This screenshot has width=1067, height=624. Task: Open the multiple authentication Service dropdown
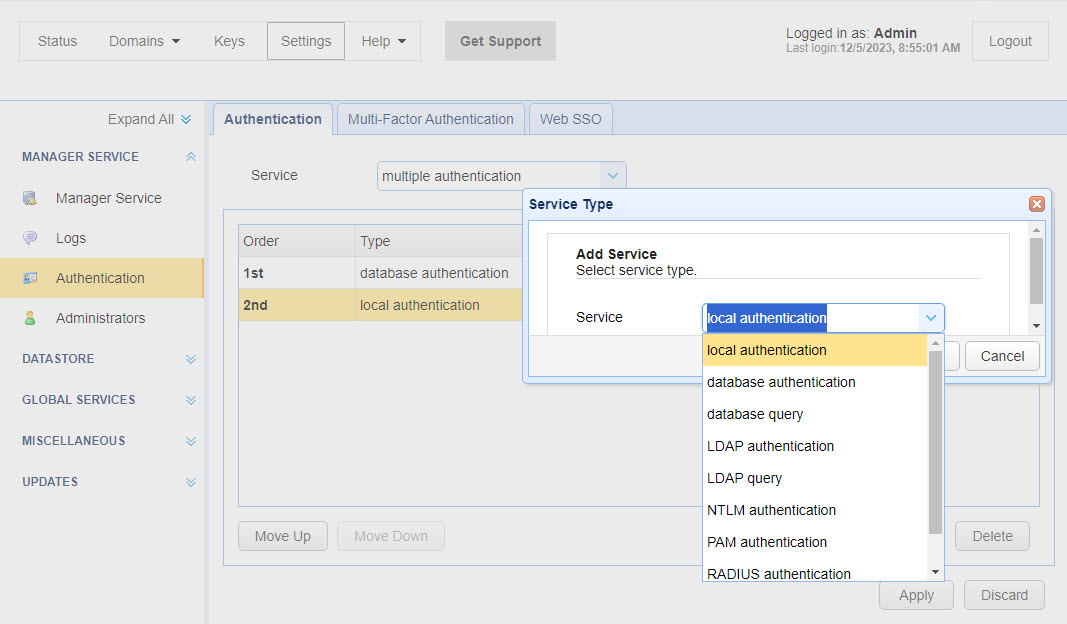tap(614, 176)
